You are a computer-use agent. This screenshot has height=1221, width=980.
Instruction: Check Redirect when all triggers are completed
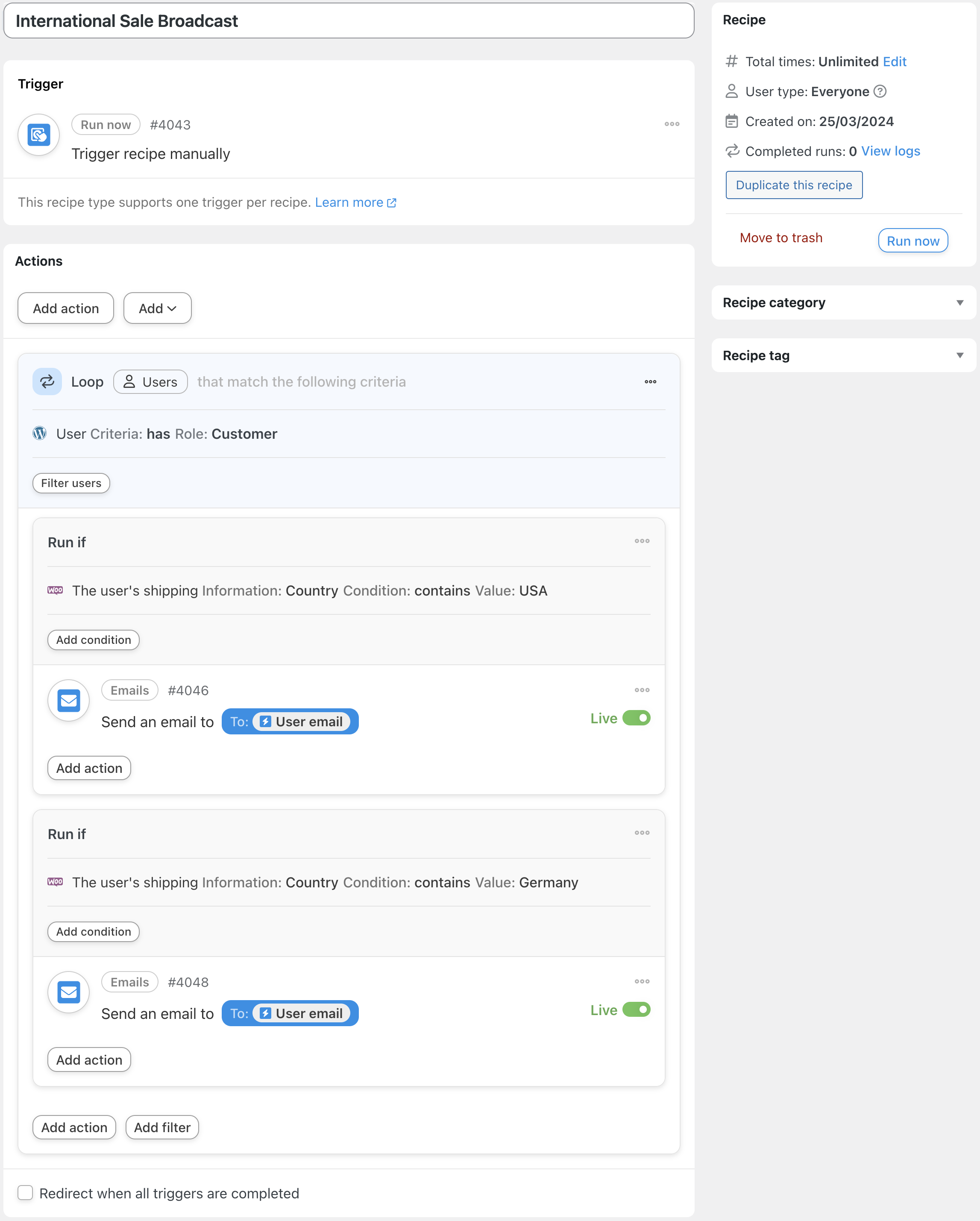[x=26, y=1193]
